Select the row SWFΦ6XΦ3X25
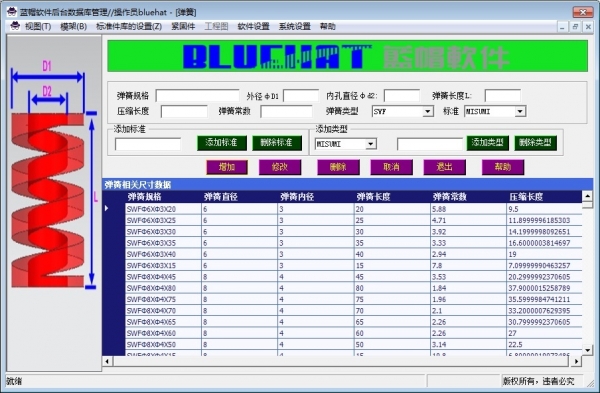The image size is (600, 393). click(354, 220)
